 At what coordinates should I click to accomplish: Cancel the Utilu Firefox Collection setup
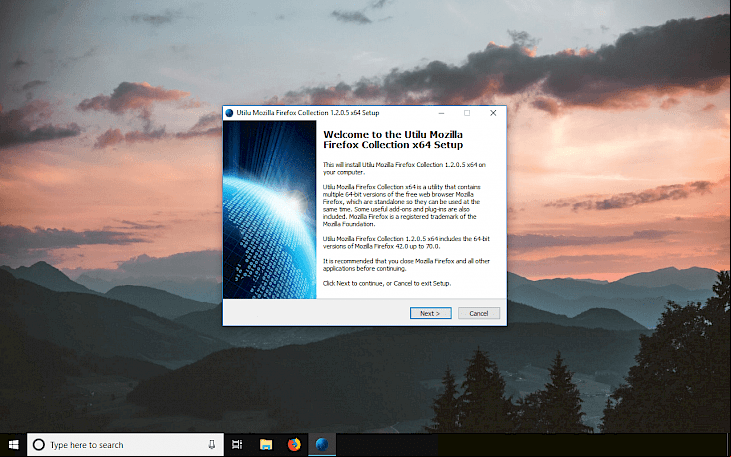[x=479, y=313]
